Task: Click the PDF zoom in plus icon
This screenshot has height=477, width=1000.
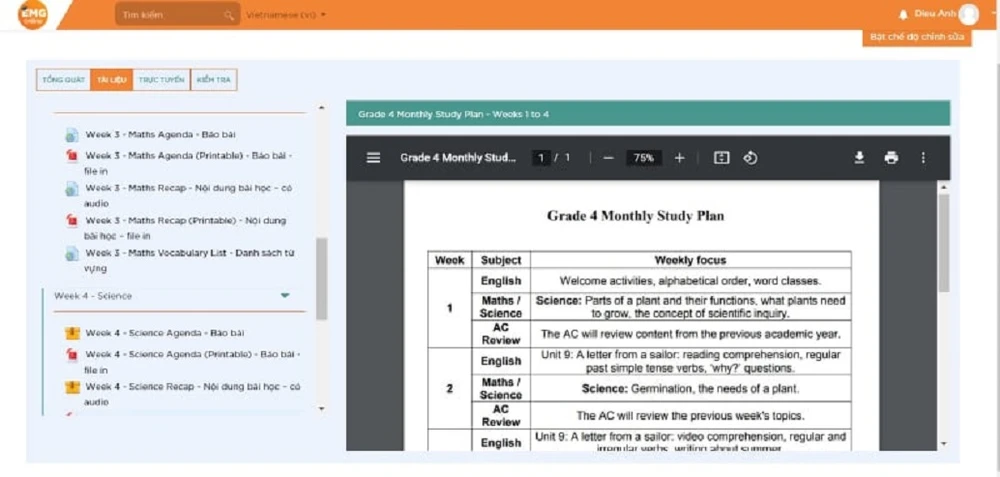Action: (679, 158)
